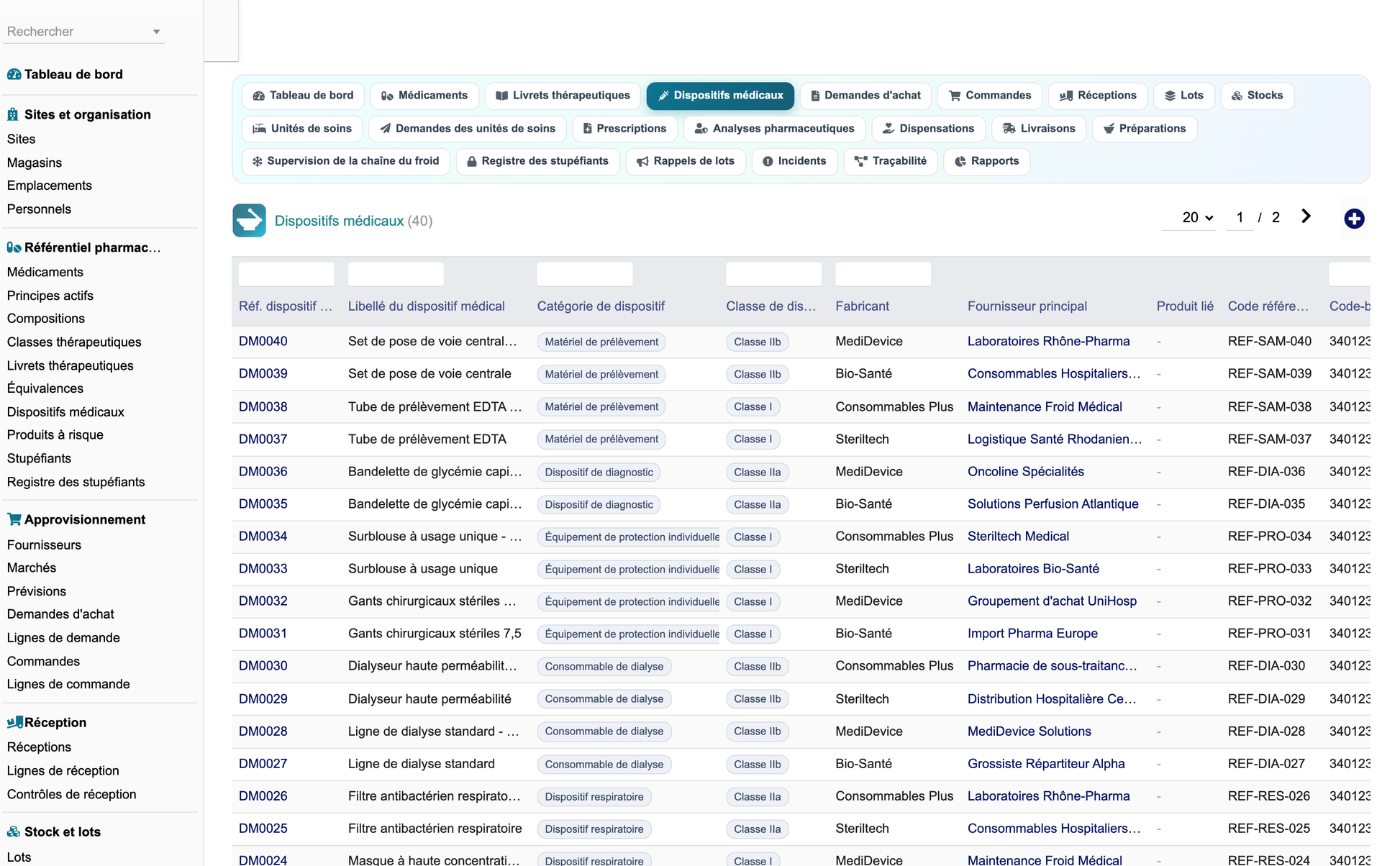Open Lignes de commande in sidebar
The width and height of the screenshot is (1400, 866).
pos(68,685)
